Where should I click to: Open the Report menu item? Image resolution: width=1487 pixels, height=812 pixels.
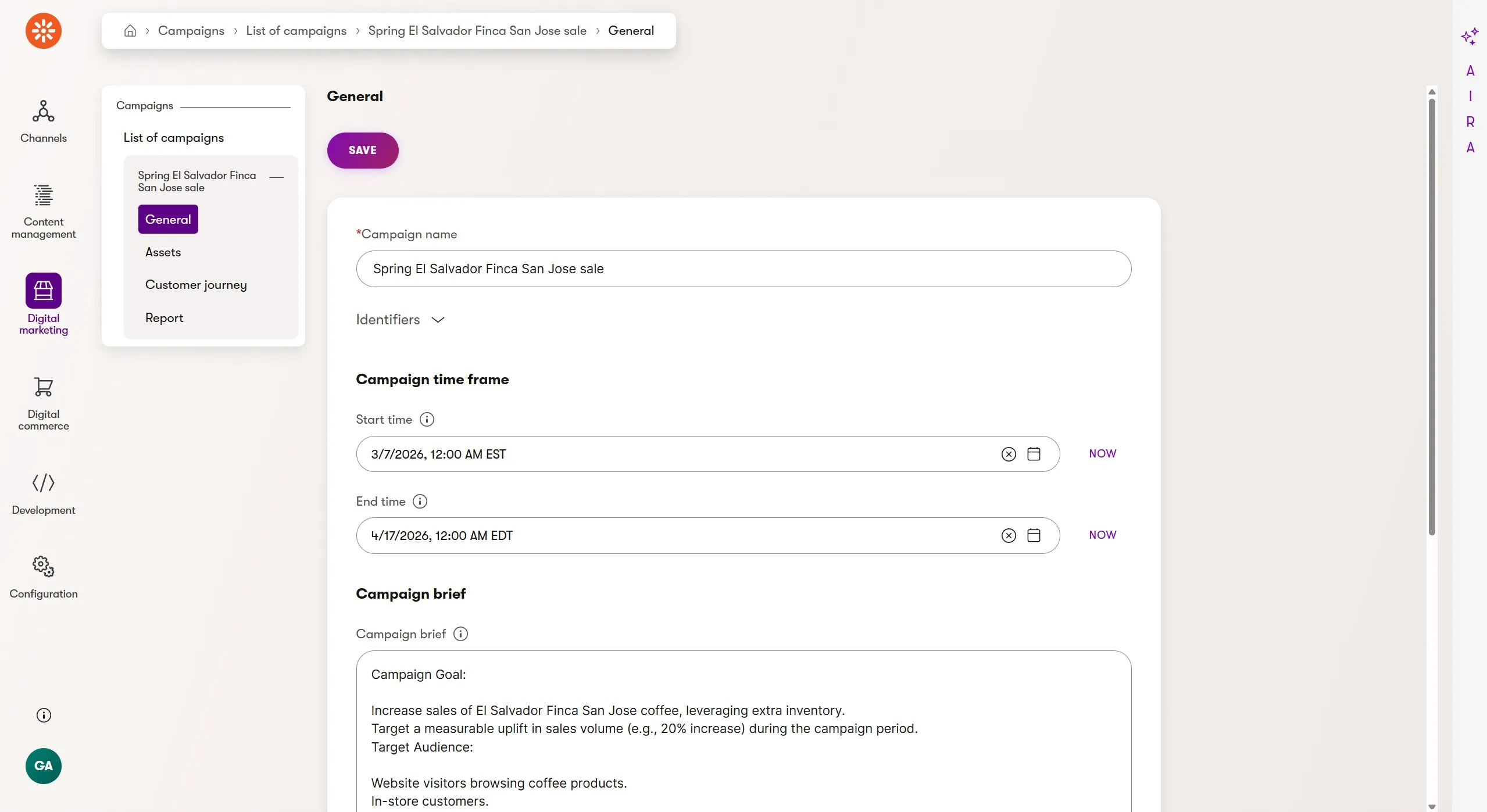tap(164, 318)
